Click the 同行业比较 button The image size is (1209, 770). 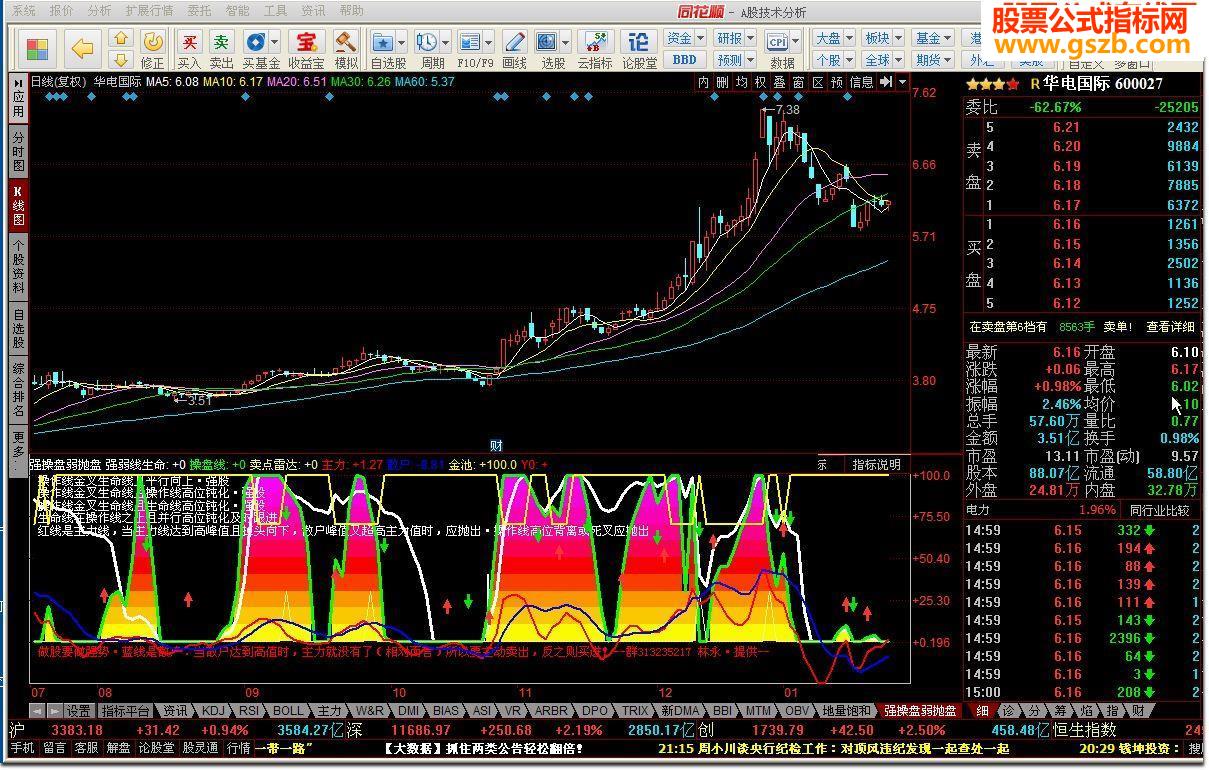1160,510
